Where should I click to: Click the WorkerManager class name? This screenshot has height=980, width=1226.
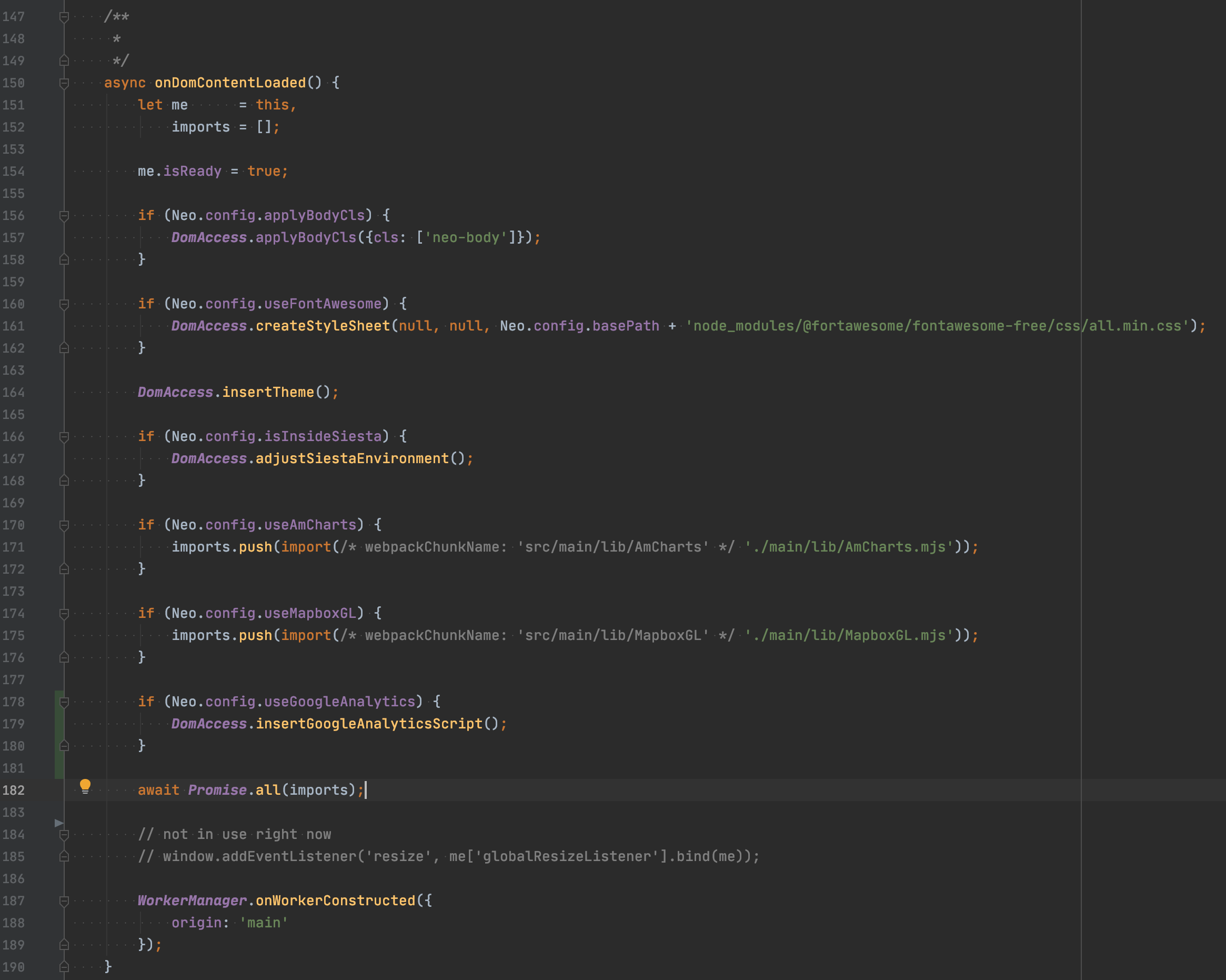(192, 901)
